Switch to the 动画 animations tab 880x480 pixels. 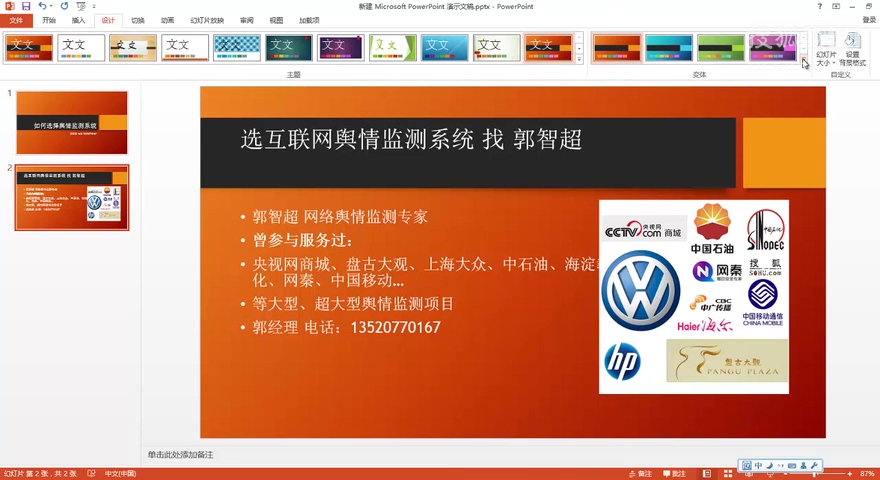[167, 21]
